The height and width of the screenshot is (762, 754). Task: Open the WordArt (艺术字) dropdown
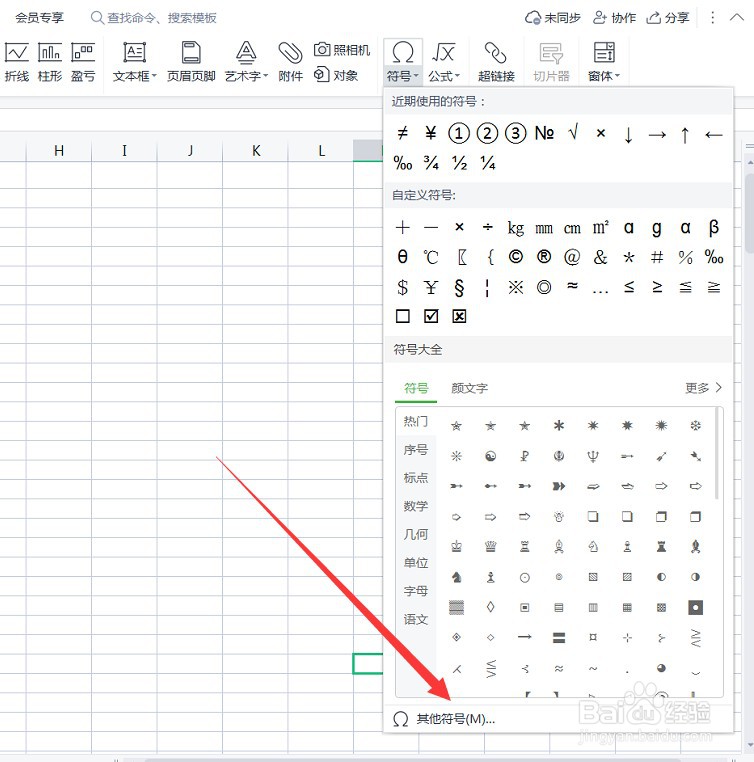[246, 62]
